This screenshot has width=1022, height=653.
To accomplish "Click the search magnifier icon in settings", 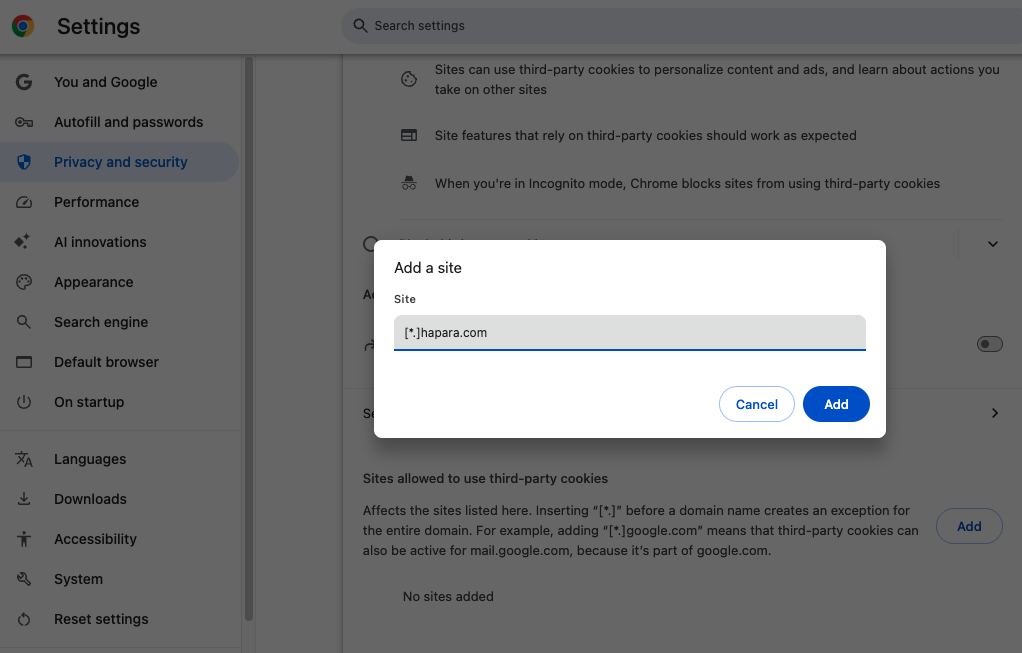I will [360, 25].
